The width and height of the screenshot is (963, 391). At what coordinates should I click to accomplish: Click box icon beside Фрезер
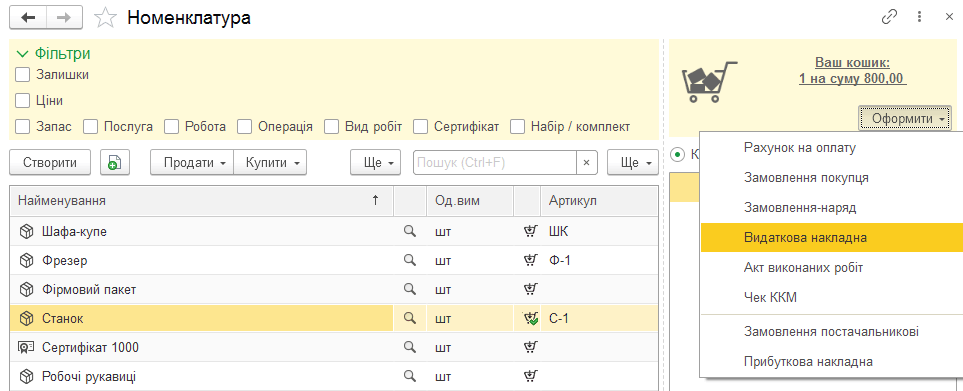click(x=26, y=260)
